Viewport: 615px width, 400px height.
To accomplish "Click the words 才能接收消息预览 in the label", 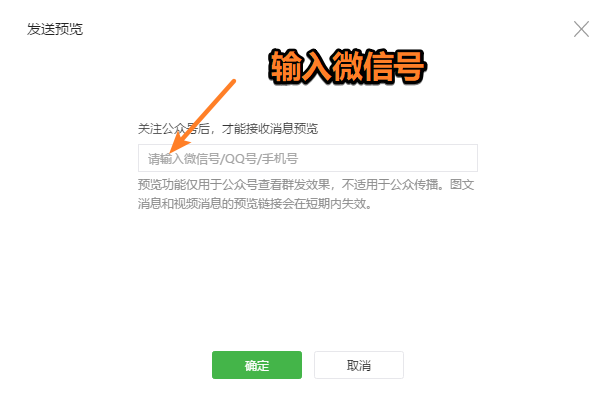I will tap(270, 129).
